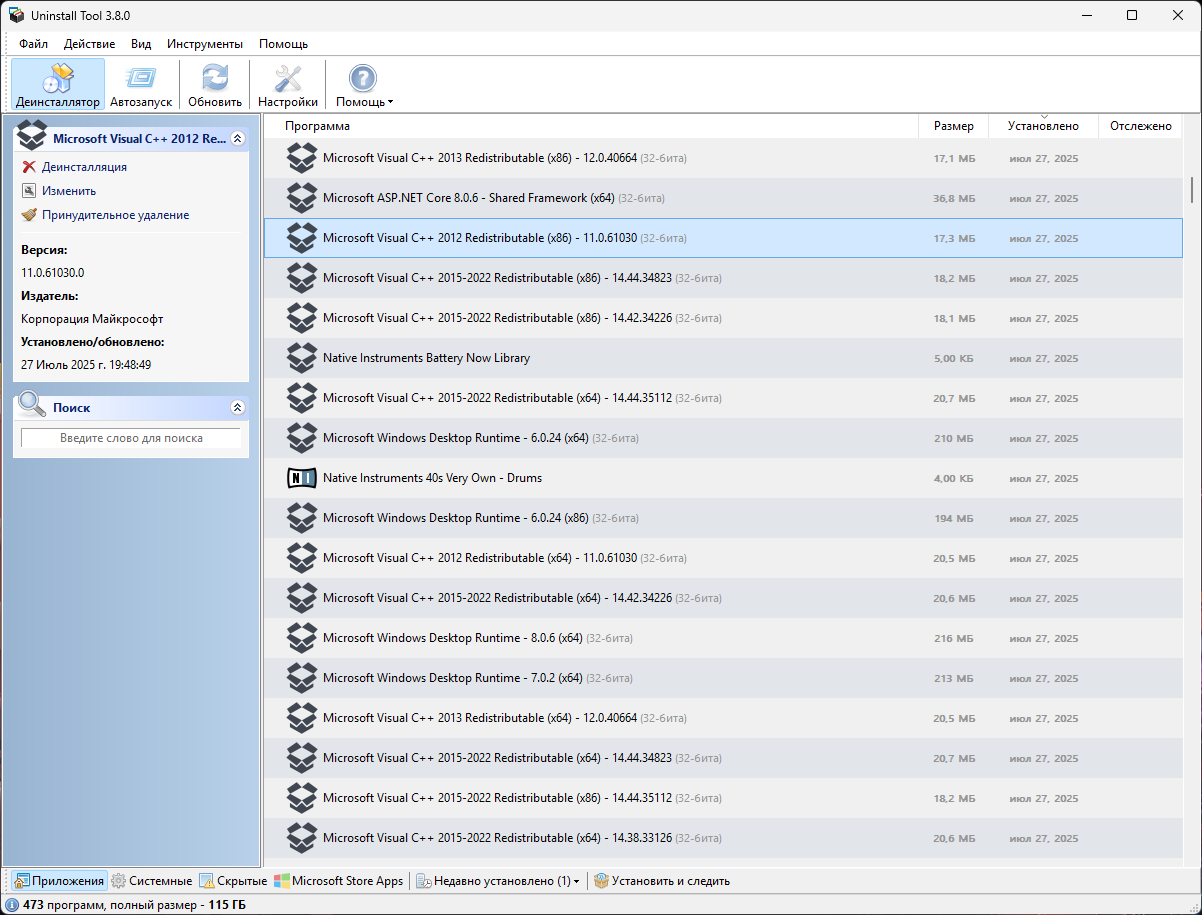This screenshot has width=1202, height=915.
Task: Click the Деинсталляция link in the sidebar
Action: tap(84, 167)
